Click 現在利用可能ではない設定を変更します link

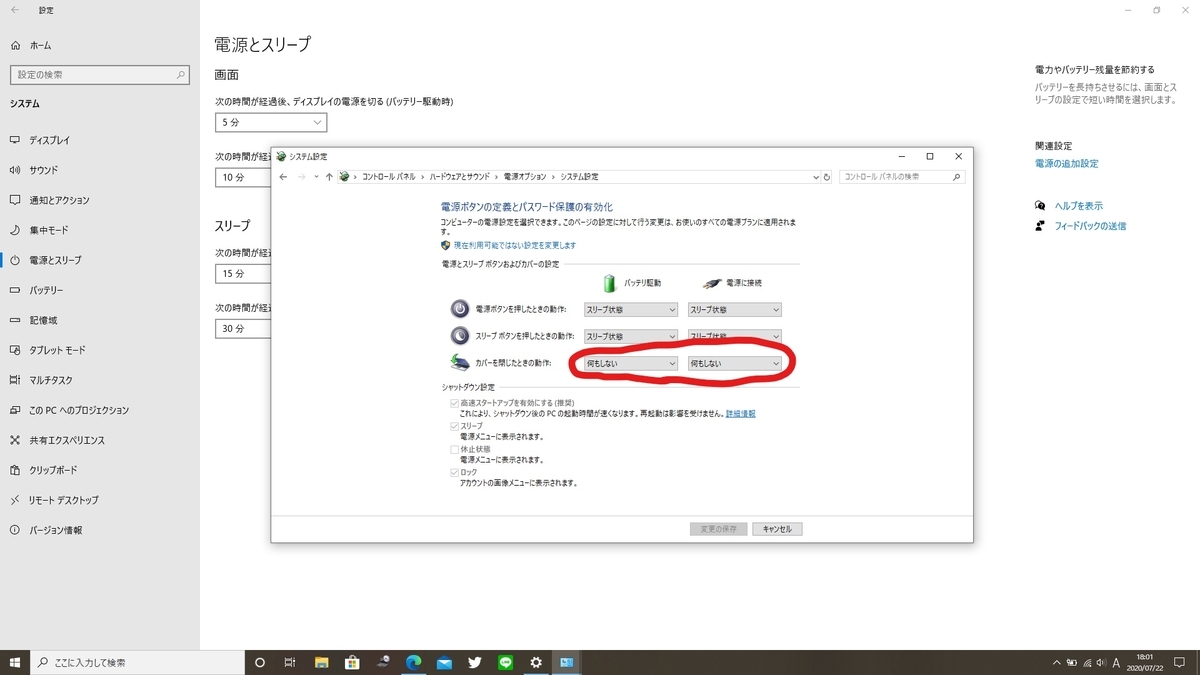pyautogui.click(x=514, y=245)
